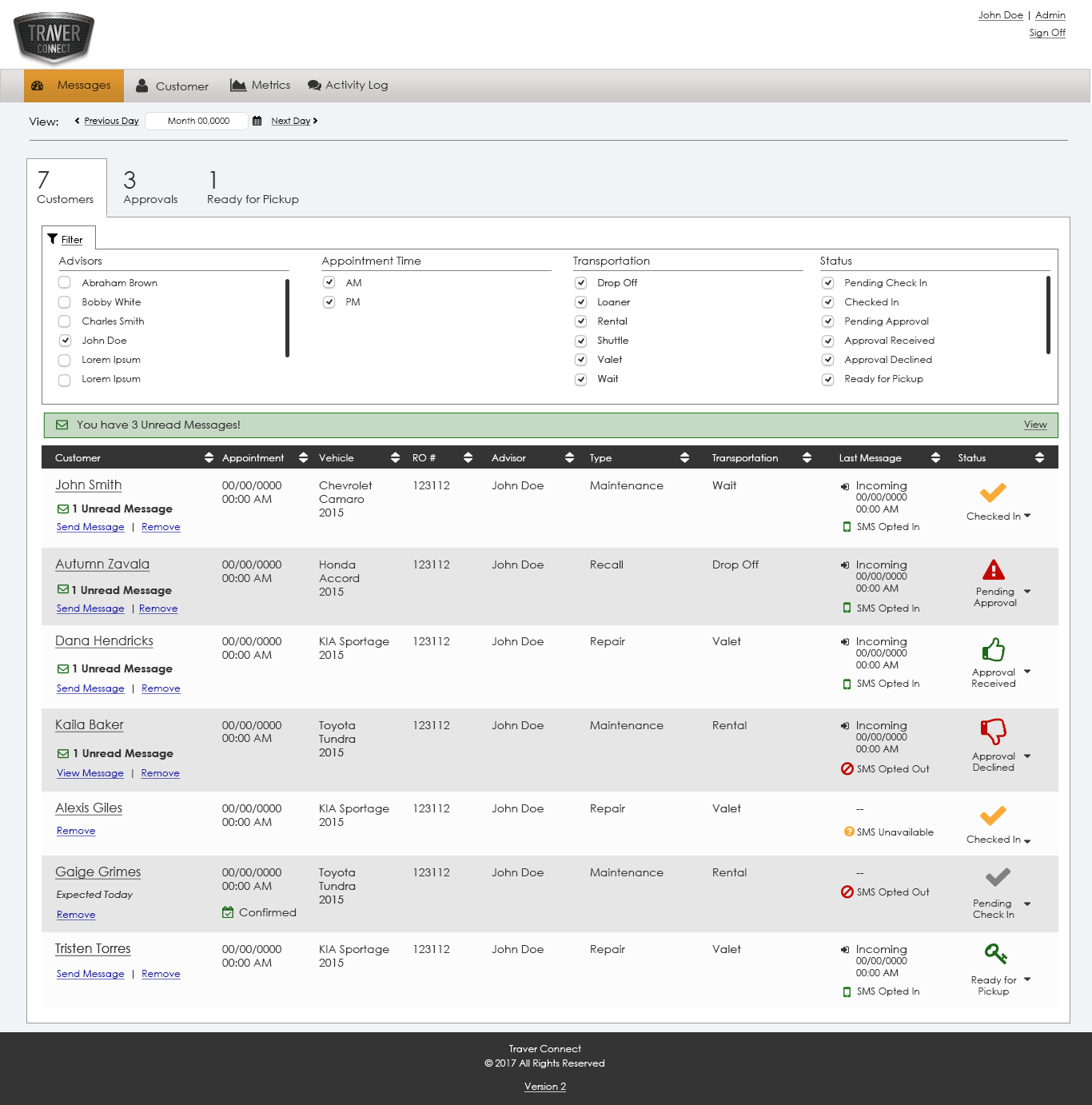1092x1105 pixels.
Task: Uncheck the Shuttle transportation checkbox
Action: pyautogui.click(x=581, y=341)
